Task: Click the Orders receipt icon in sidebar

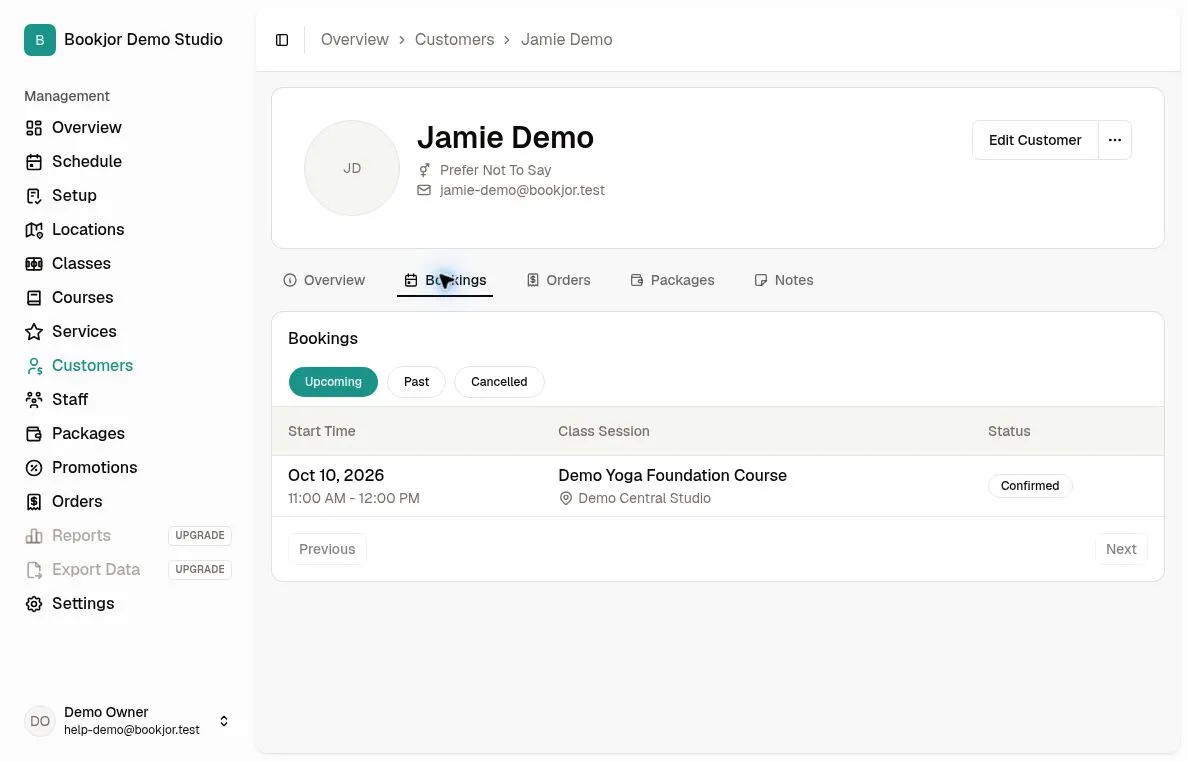Action: [34, 502]
